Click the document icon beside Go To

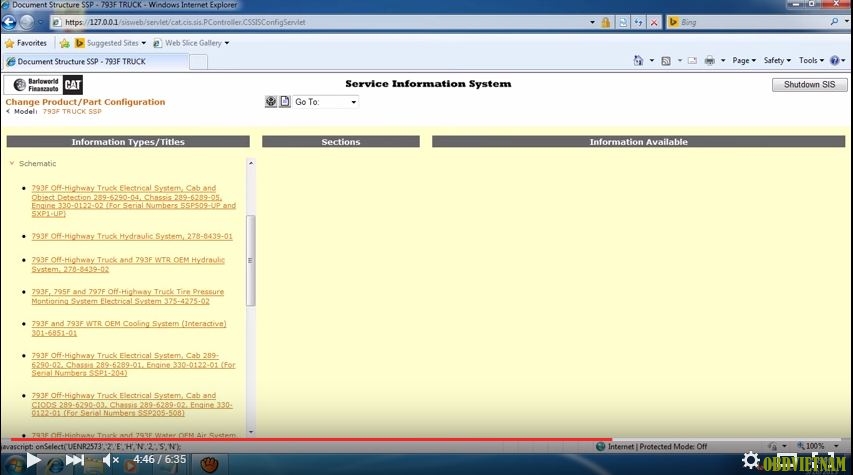coord(285,102)
